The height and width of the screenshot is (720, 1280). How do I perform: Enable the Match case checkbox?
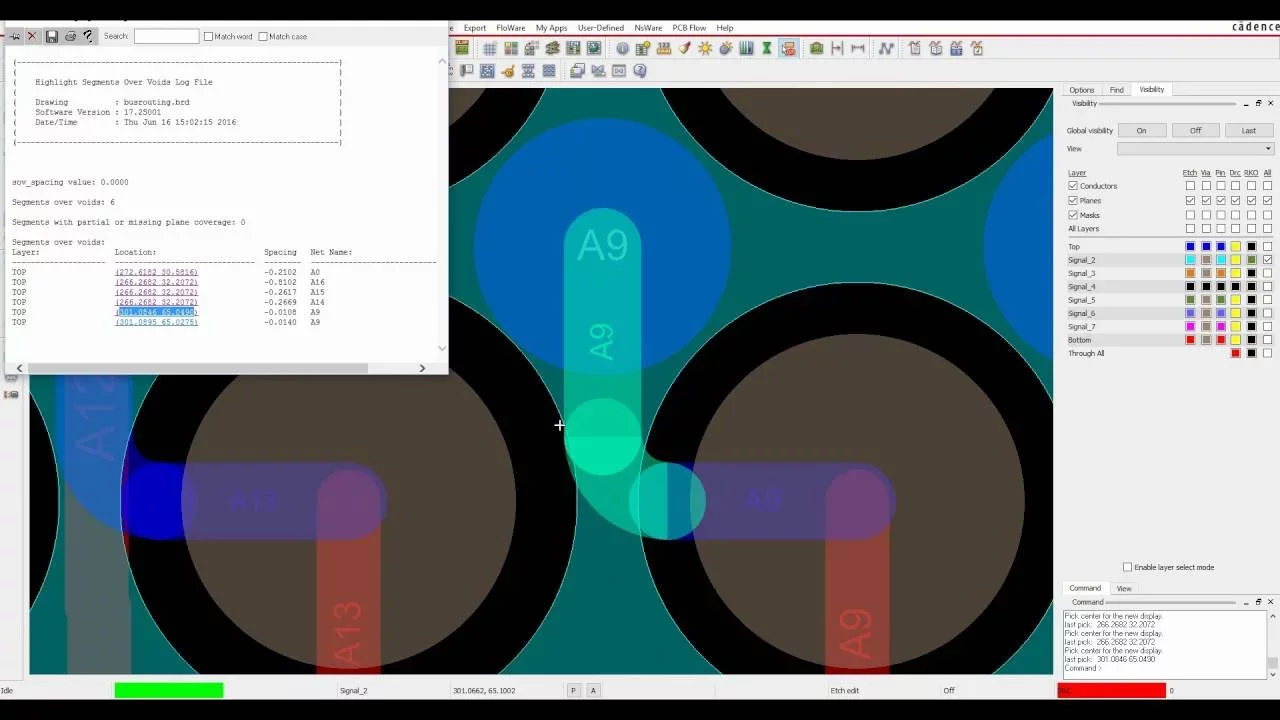(x=263, y=36)
